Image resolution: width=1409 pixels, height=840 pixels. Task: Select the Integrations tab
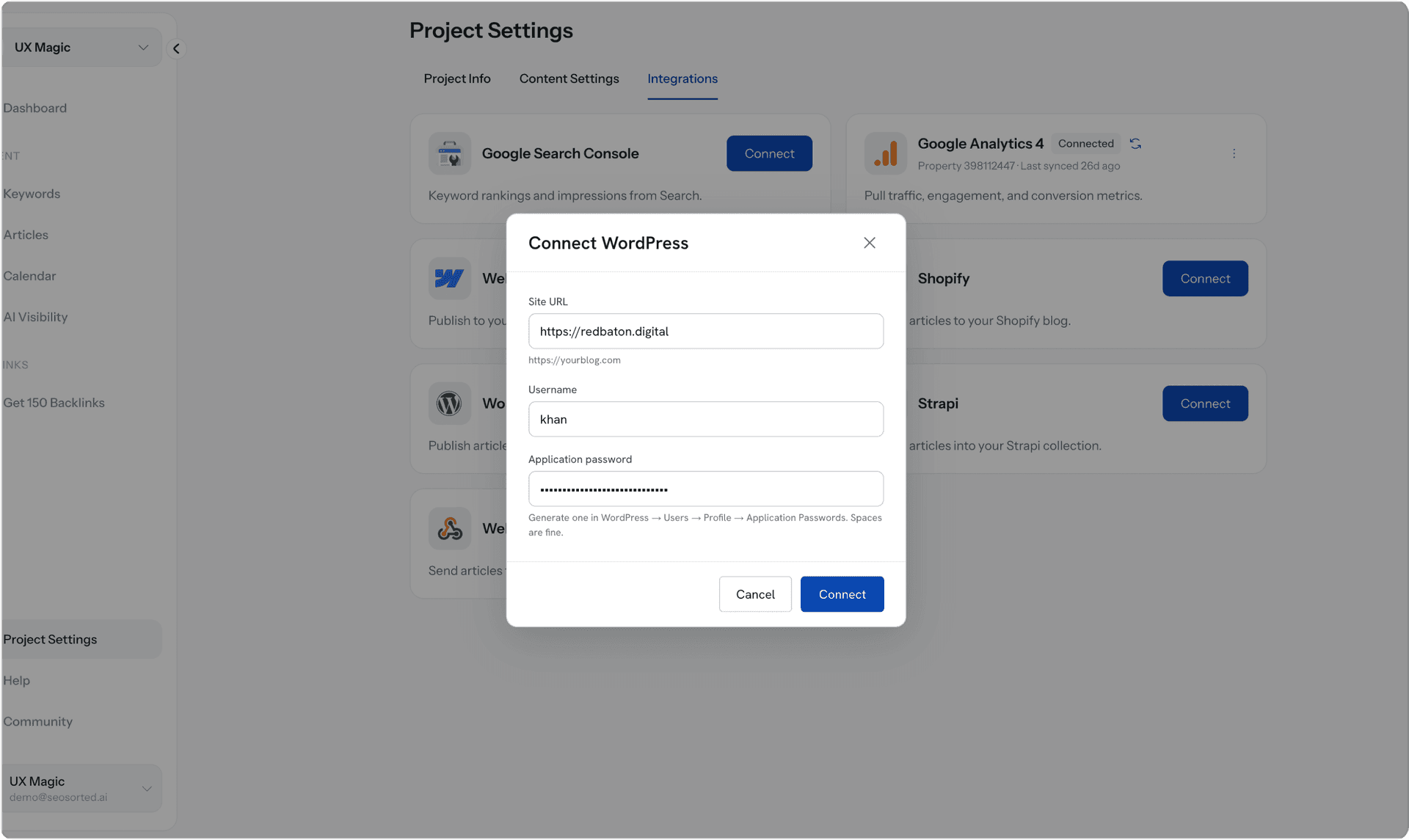[682, 78]
